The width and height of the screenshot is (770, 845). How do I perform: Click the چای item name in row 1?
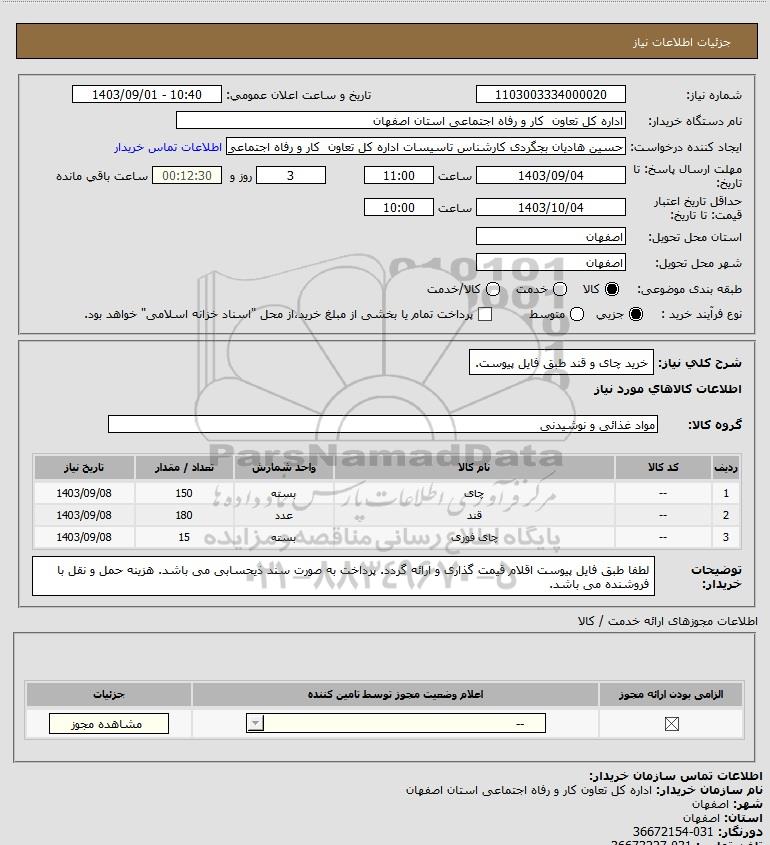coord(474,493)
